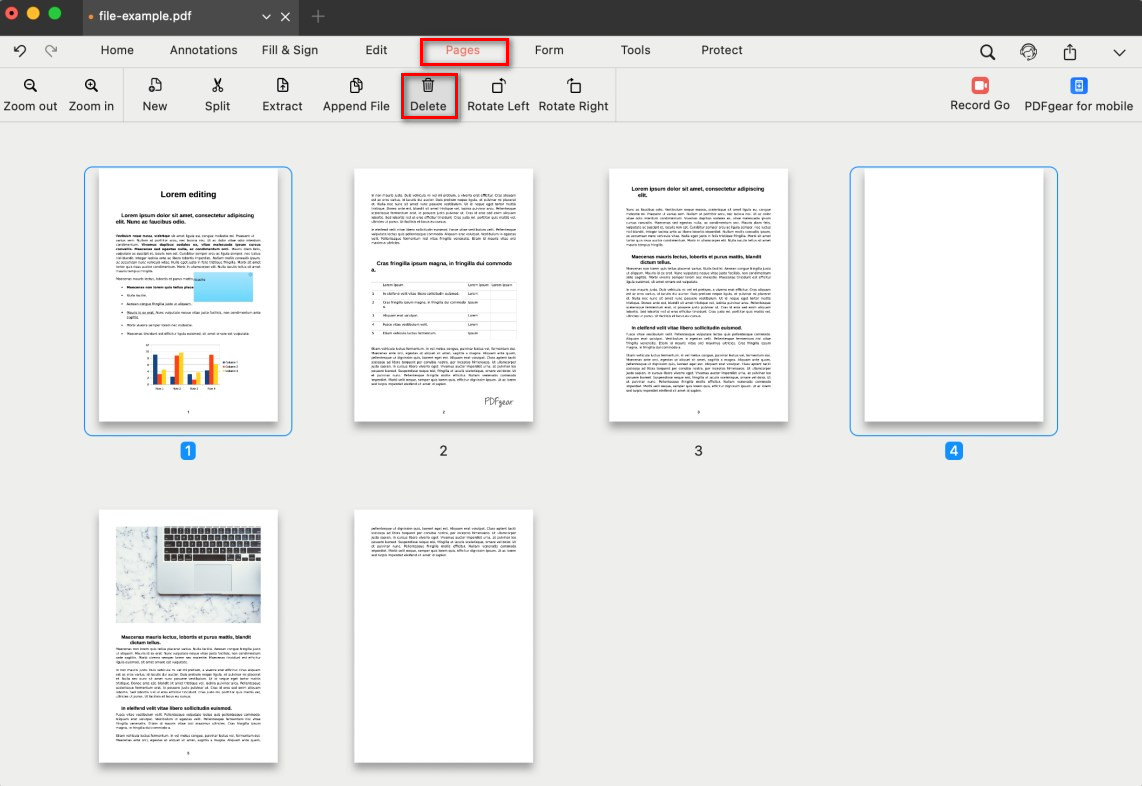Click the undo arrow button

20,50
